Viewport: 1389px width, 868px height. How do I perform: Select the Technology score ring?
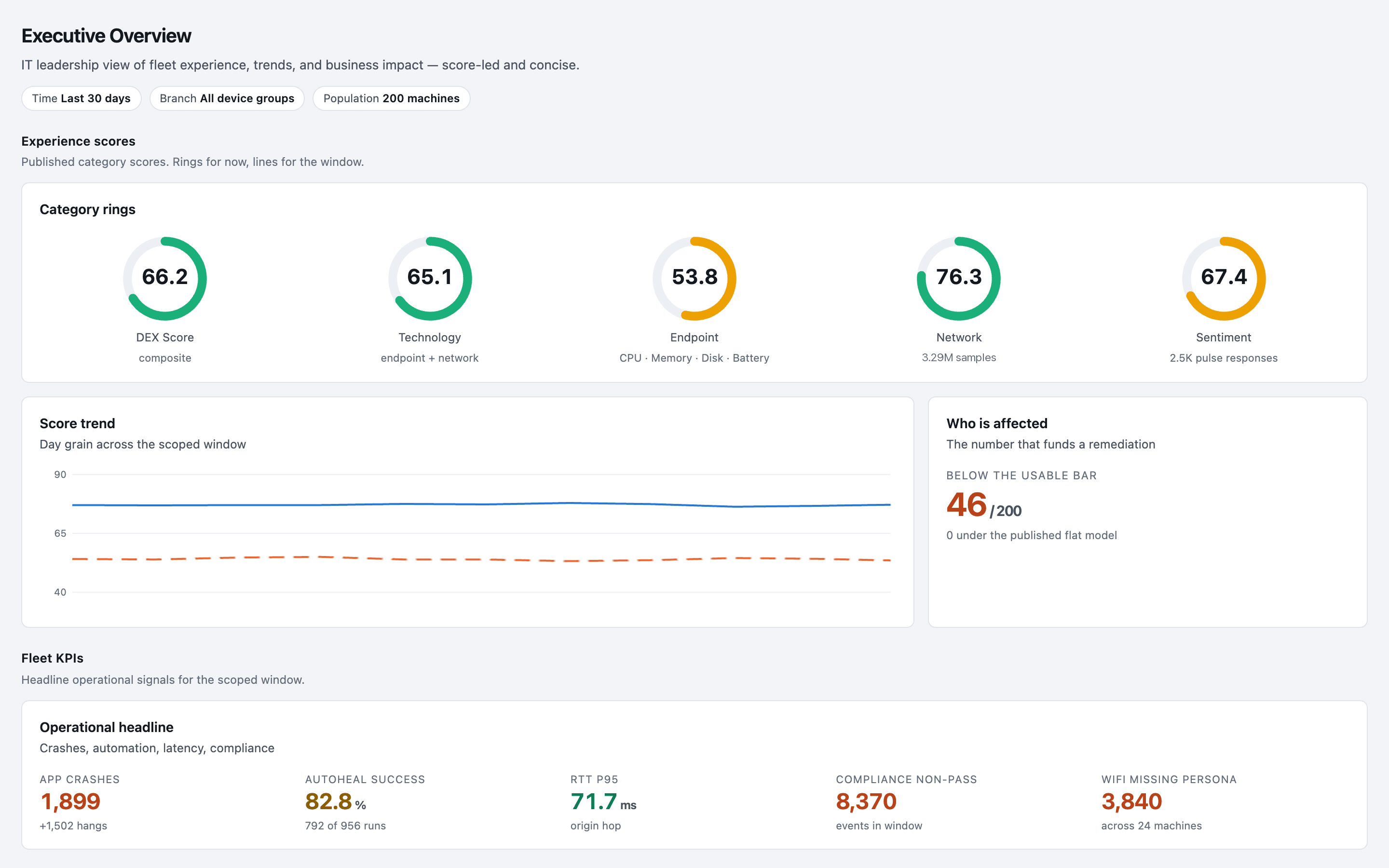click(x=430, y=278)
